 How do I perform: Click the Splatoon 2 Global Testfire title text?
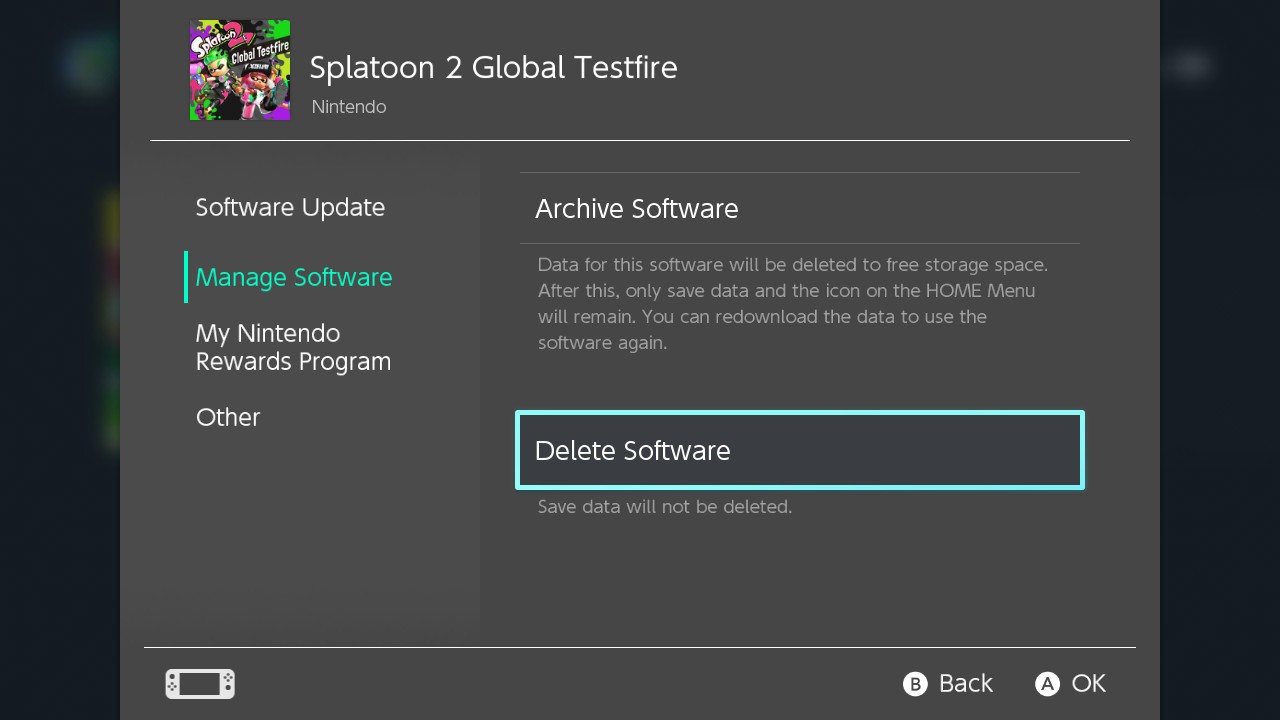point(493,67)
